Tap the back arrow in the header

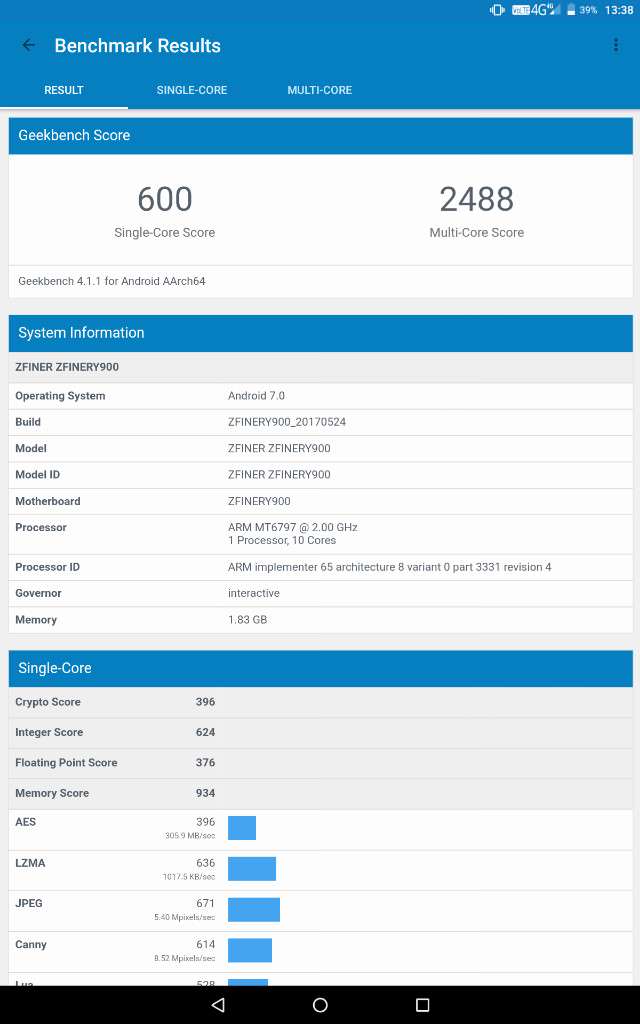point(28,45)
